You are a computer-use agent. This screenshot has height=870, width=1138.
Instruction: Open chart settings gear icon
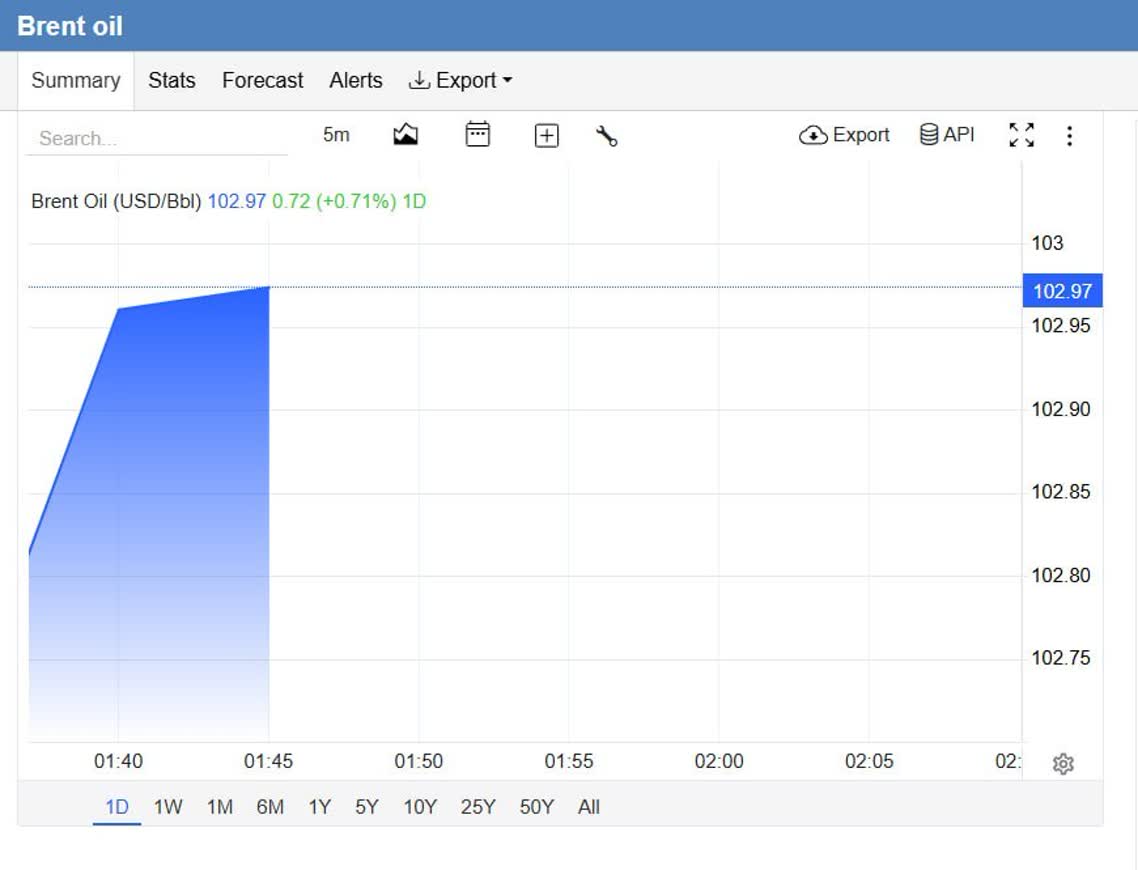(1063, 763)
